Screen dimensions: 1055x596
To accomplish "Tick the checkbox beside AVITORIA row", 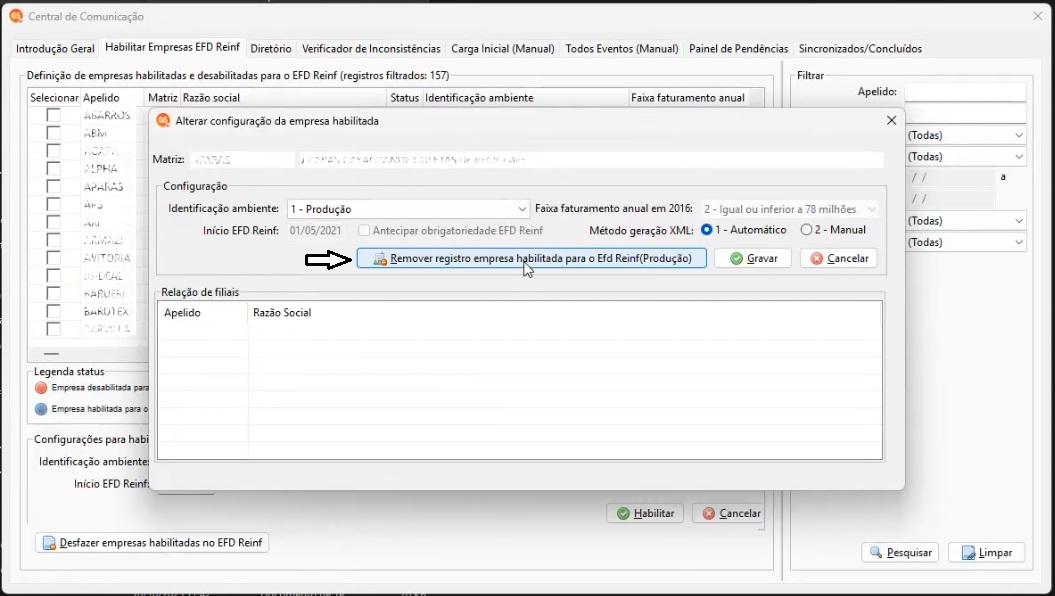I will [x=54, y=258].
